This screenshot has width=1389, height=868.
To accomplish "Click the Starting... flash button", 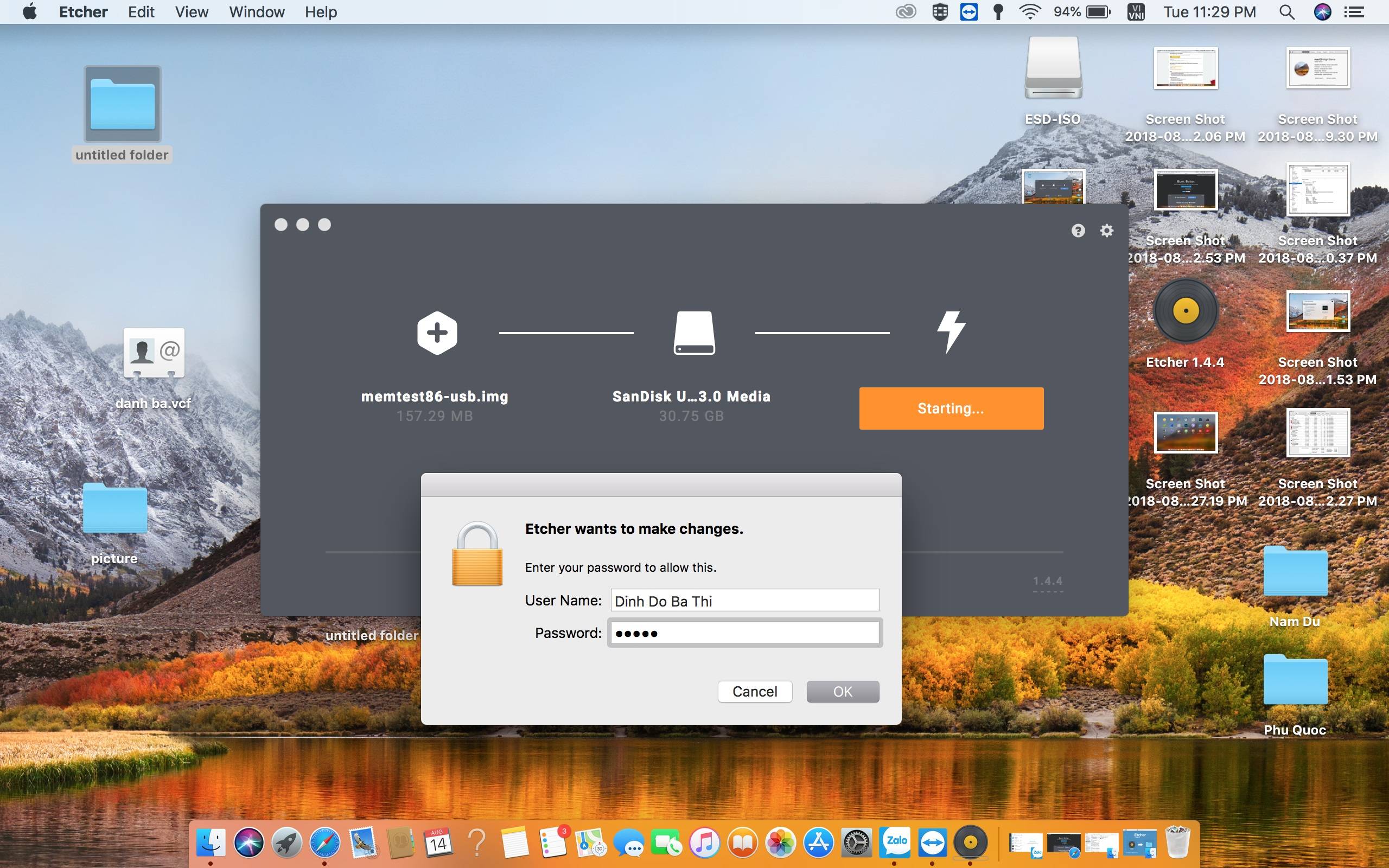I will 951,408.
